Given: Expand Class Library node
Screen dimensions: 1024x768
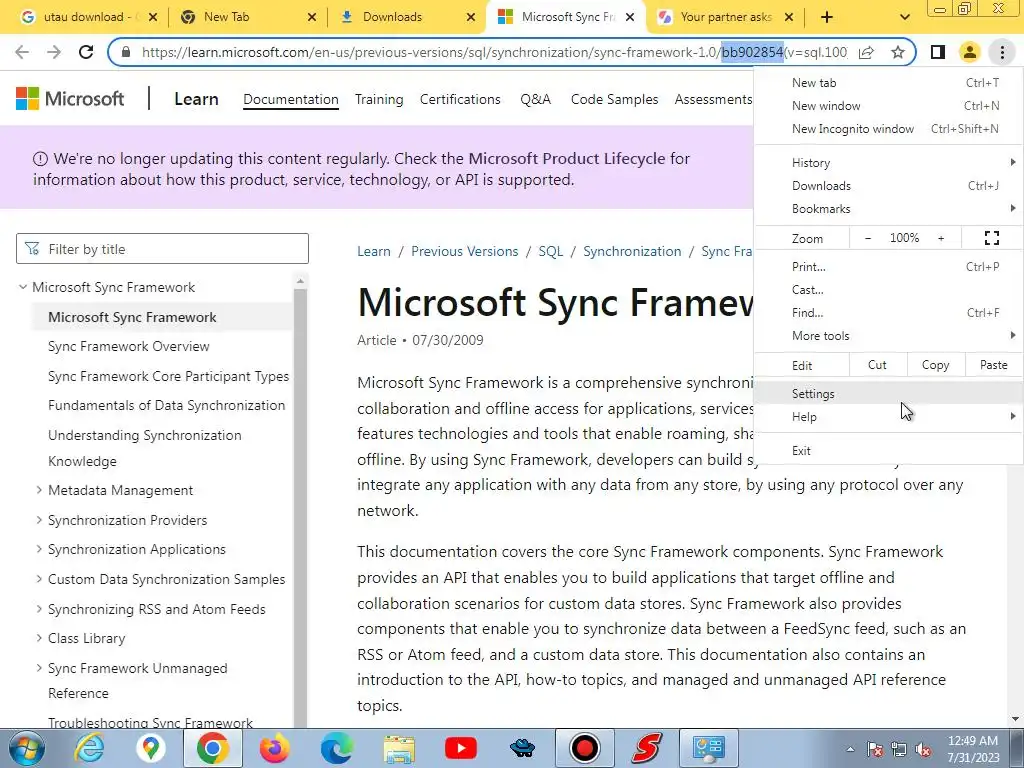Looking at the screenshot, I should [x=39, y=638].
